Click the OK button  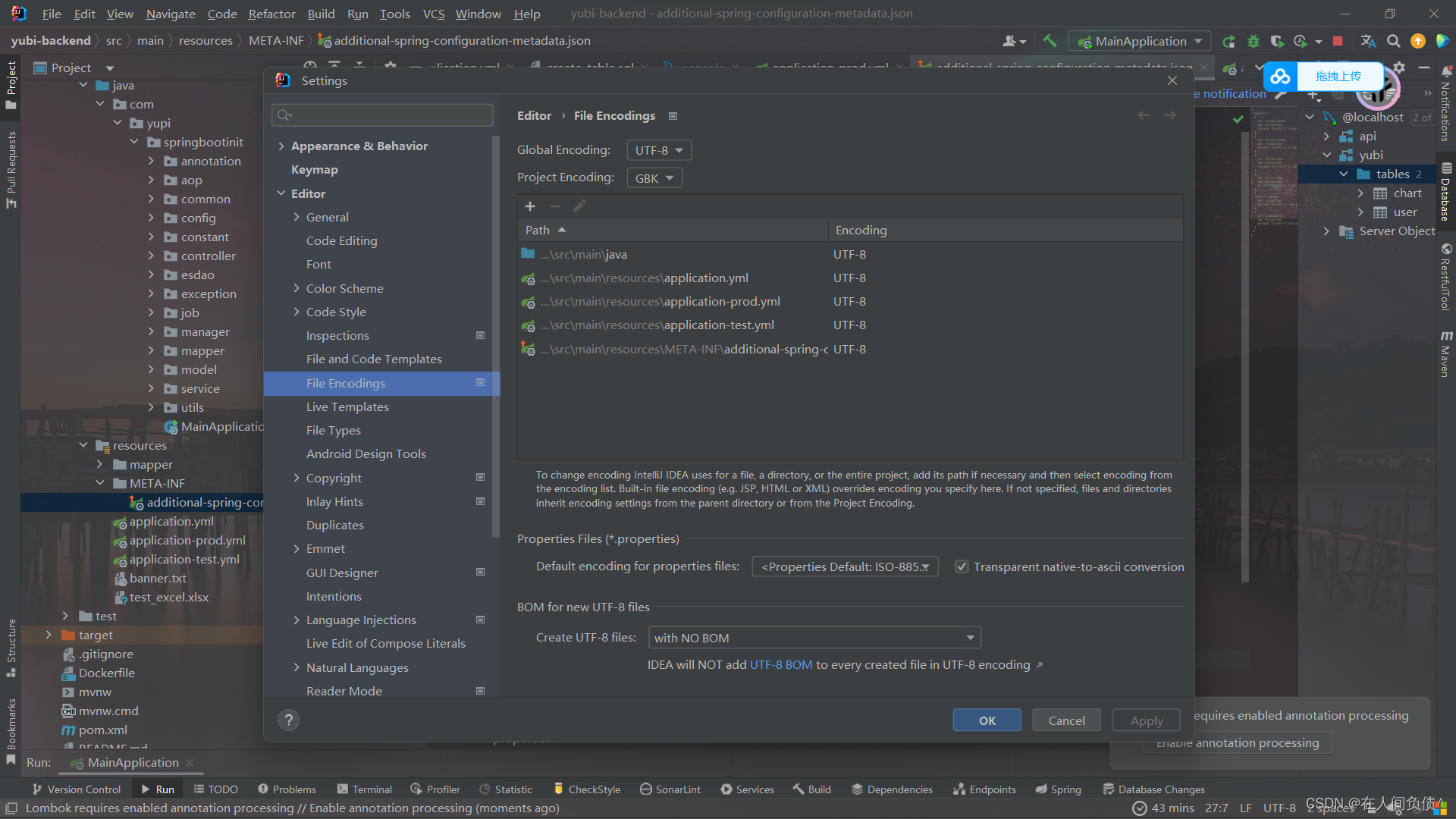pyautogui.click(x=987, y=720)
